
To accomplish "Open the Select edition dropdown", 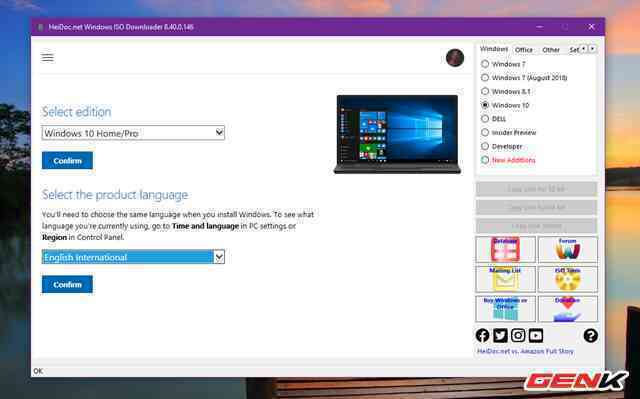I will point(133,133).
